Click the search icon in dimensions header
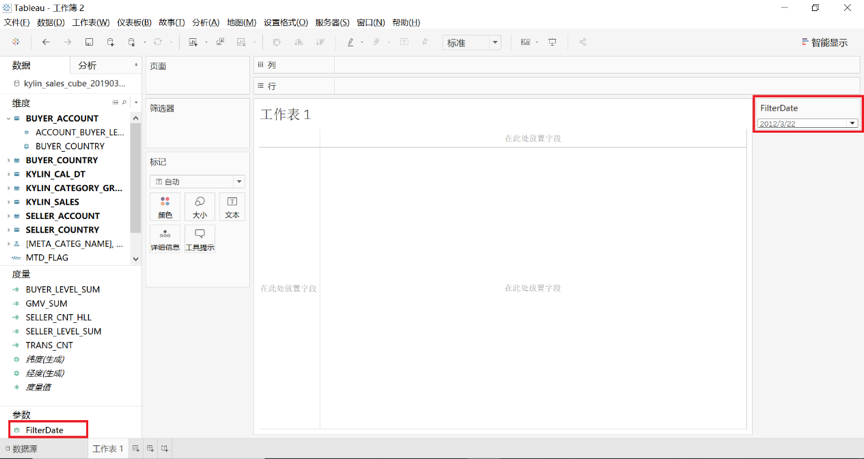864x459 pixels. (x=124, y=103)
